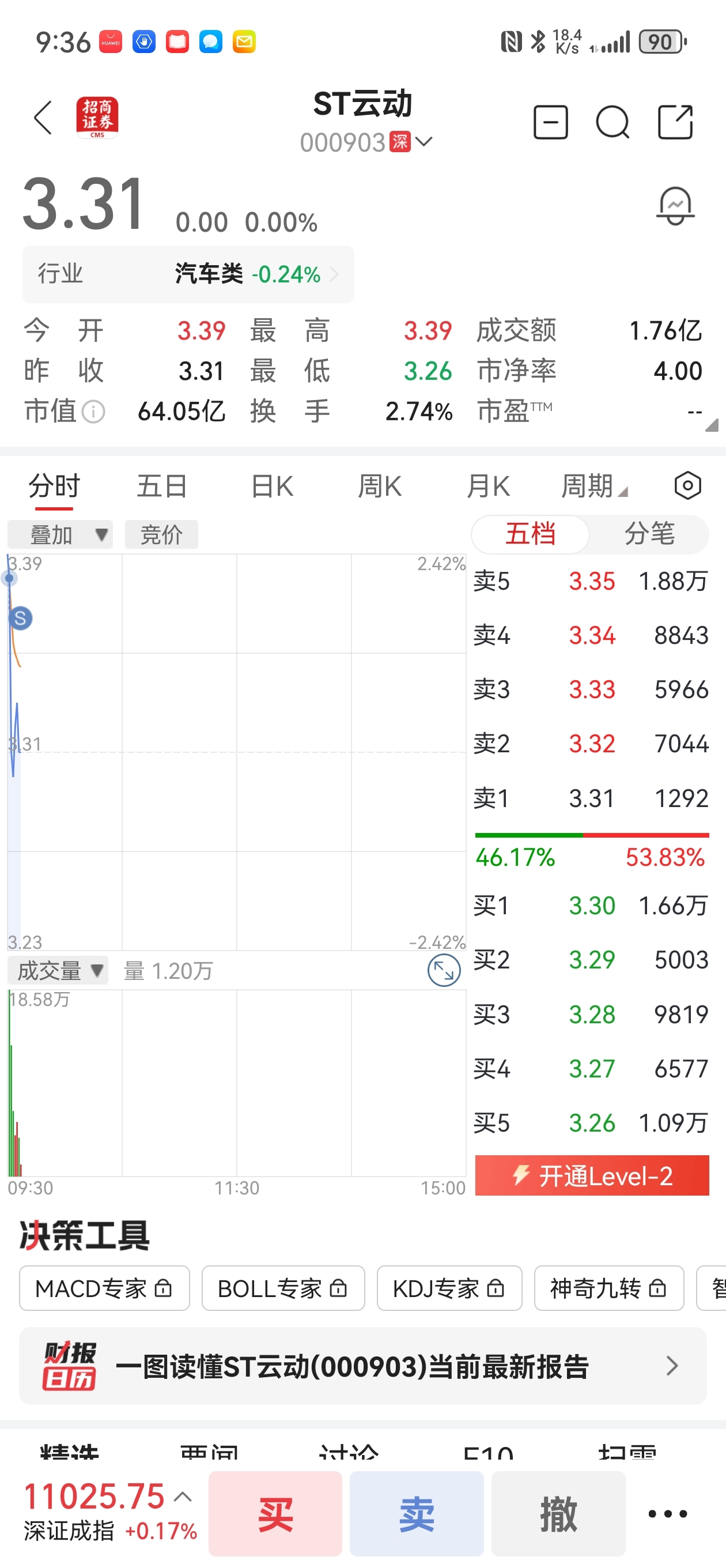This screenshot has height=1568, width=726.
Task: Open the price alert bell icon
Action: click(675, 206)
